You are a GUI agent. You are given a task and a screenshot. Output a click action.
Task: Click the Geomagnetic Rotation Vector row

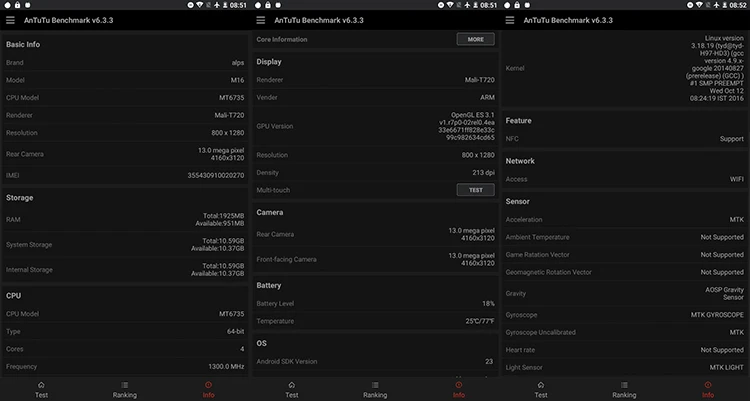coord(625,272)
